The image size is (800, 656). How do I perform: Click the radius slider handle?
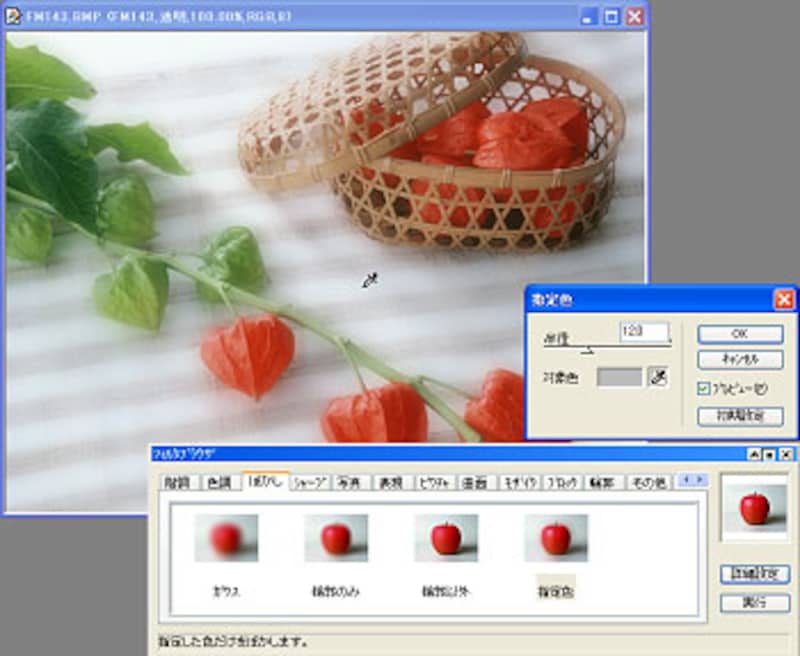pos(589,350)
